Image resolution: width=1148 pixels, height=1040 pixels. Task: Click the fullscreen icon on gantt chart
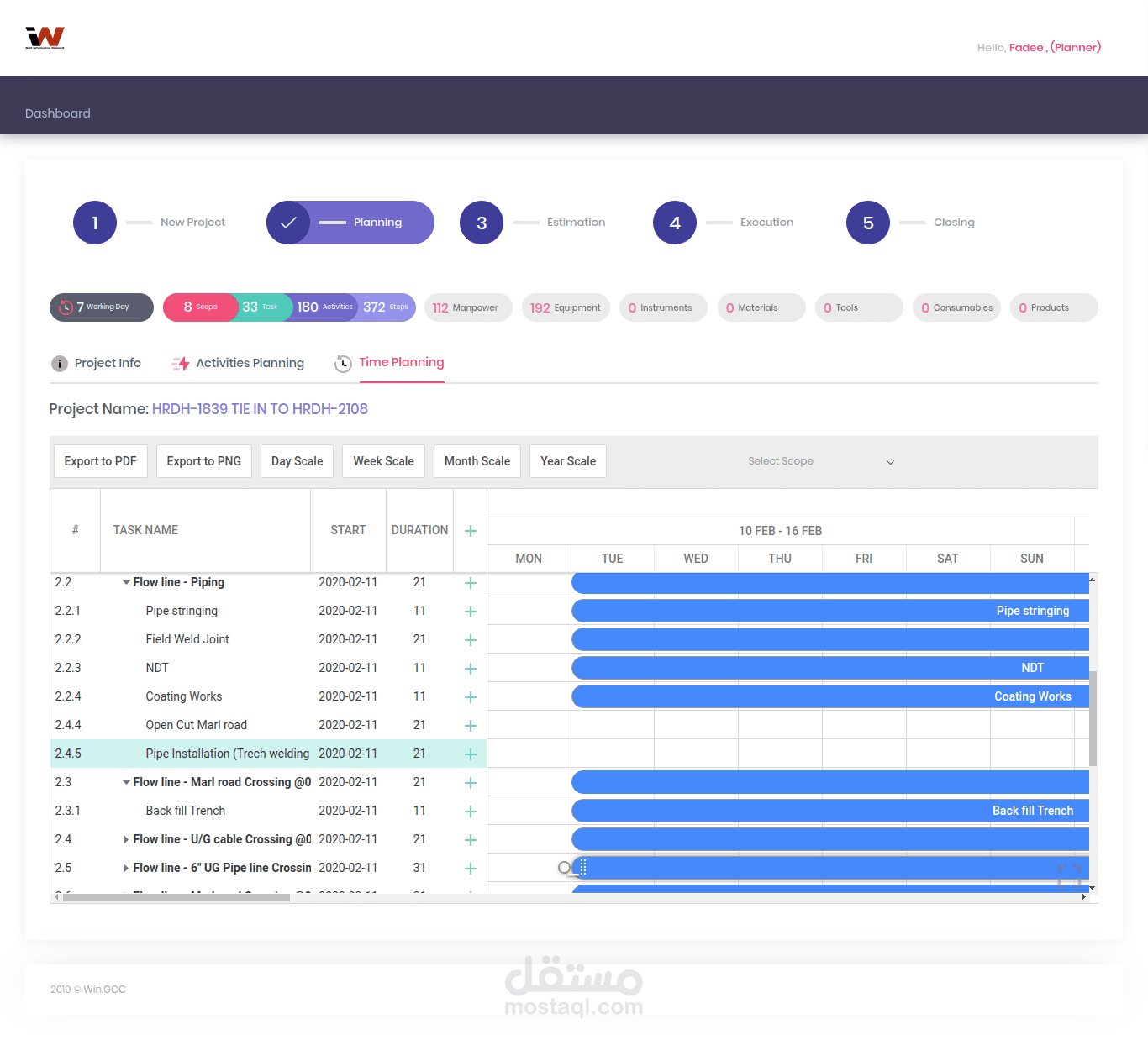pyautogui.click(x=1070, y=876)
